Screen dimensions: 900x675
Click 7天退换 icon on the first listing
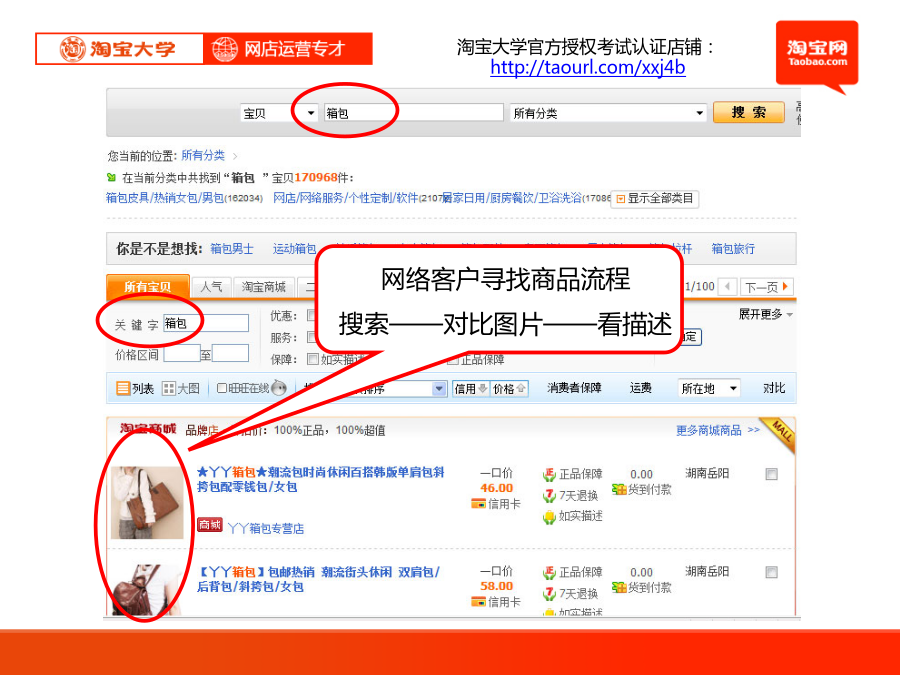(549, 495)
